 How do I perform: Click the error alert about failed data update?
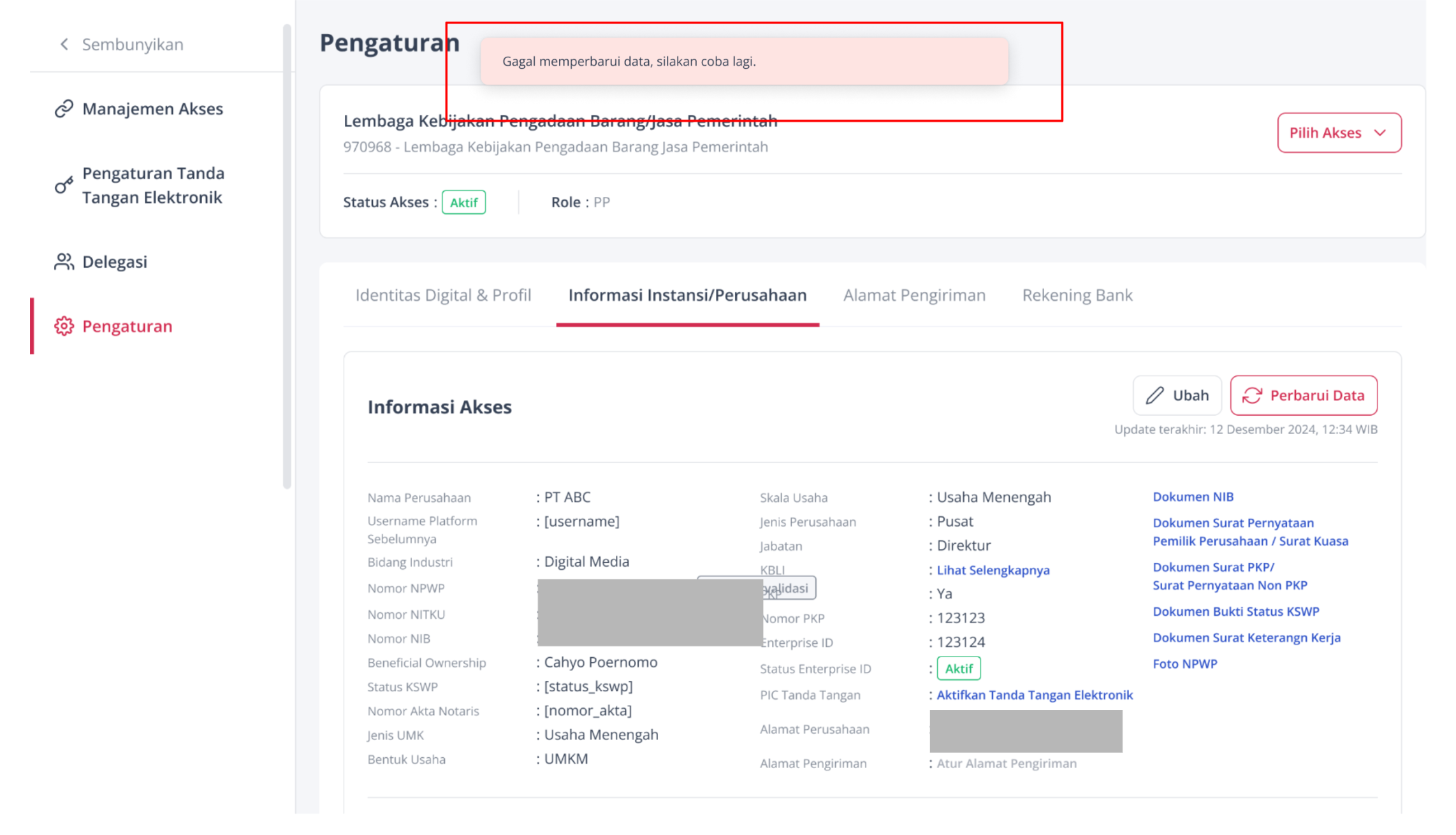744,61
